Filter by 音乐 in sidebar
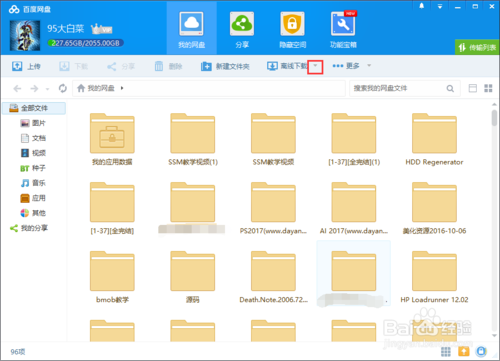Screen dimensions: 500x361 click(33, 183)
